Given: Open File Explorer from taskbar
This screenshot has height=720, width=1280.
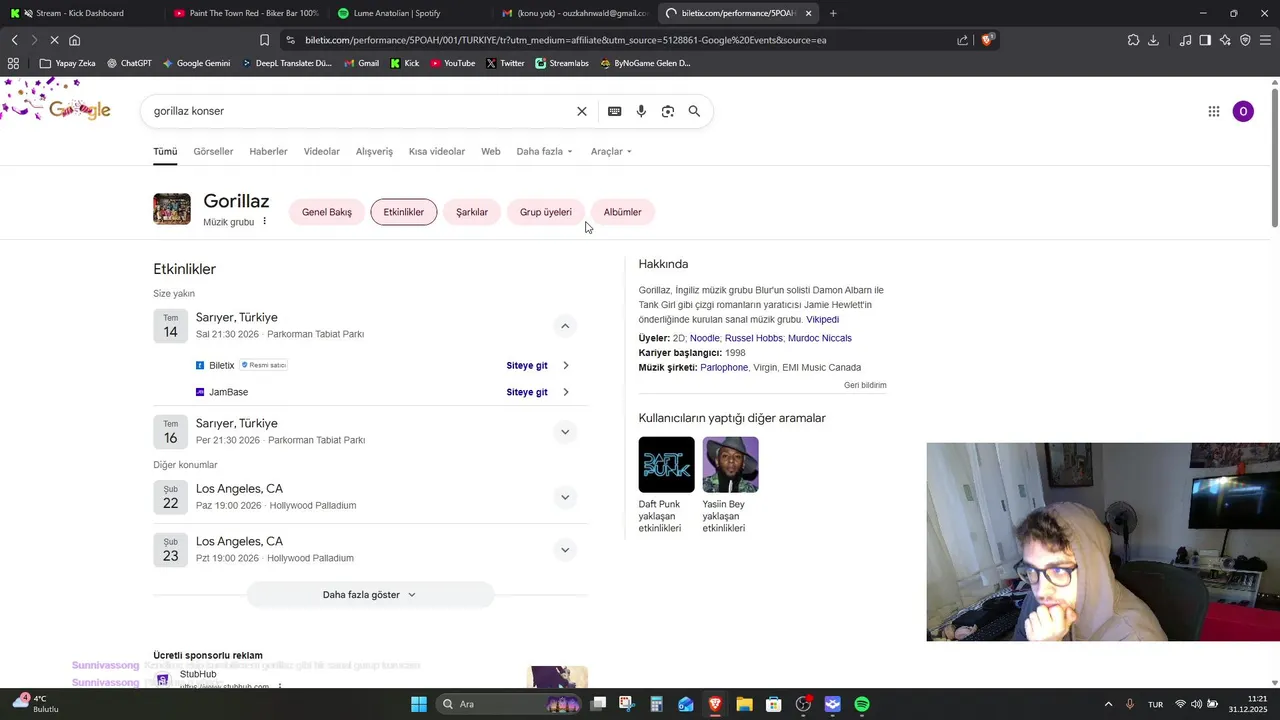Looking at the screenshot, I should point(744,704).
